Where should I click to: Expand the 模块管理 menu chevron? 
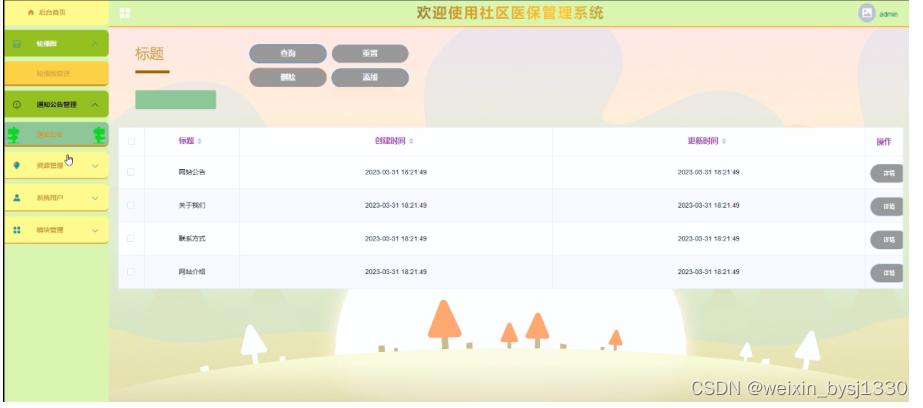95,230
